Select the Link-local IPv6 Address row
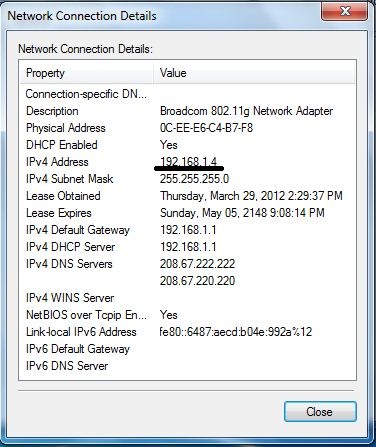This screenshot has width=376, height=447. point(187,332)
